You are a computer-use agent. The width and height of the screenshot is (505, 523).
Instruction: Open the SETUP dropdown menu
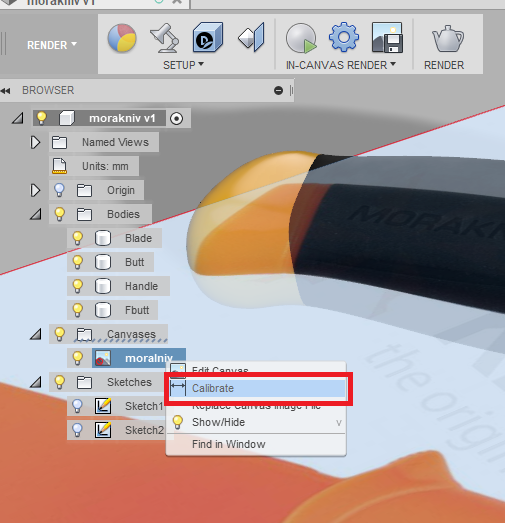(183, 65)
